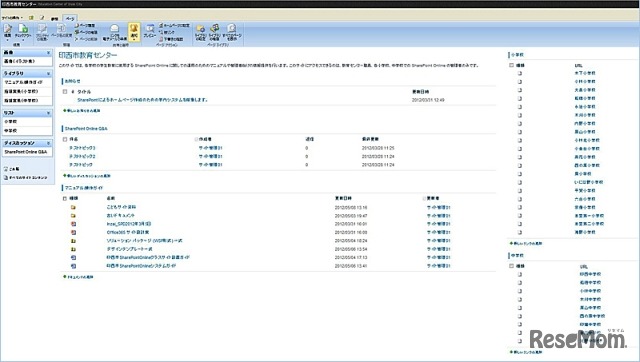
Task: Open the 本埜第一小学校 link
Action: click(x=589, y=216)
